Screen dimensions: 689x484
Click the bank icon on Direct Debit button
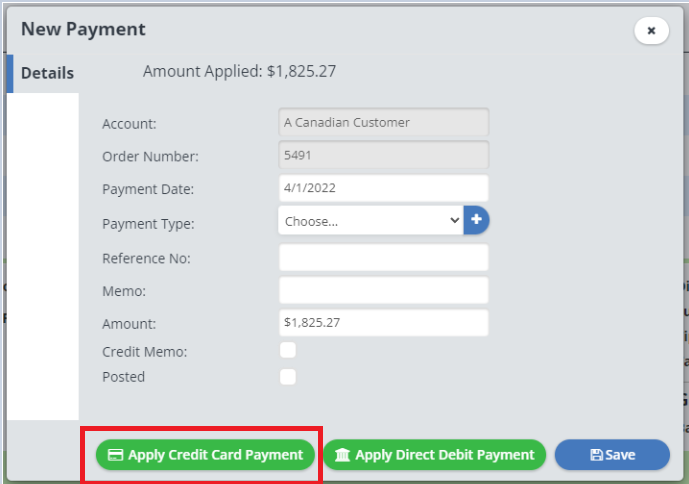343,455
